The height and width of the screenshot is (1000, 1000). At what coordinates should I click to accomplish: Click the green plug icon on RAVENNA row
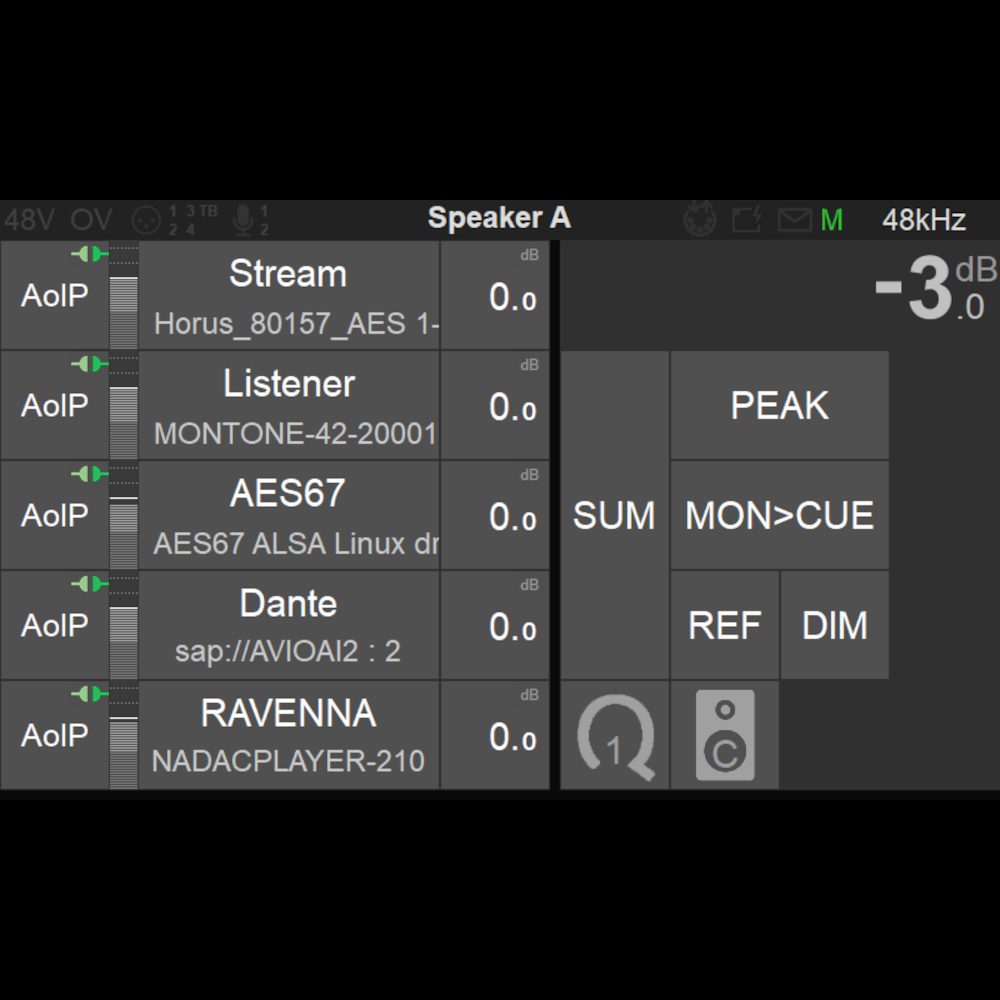[90, 693]
